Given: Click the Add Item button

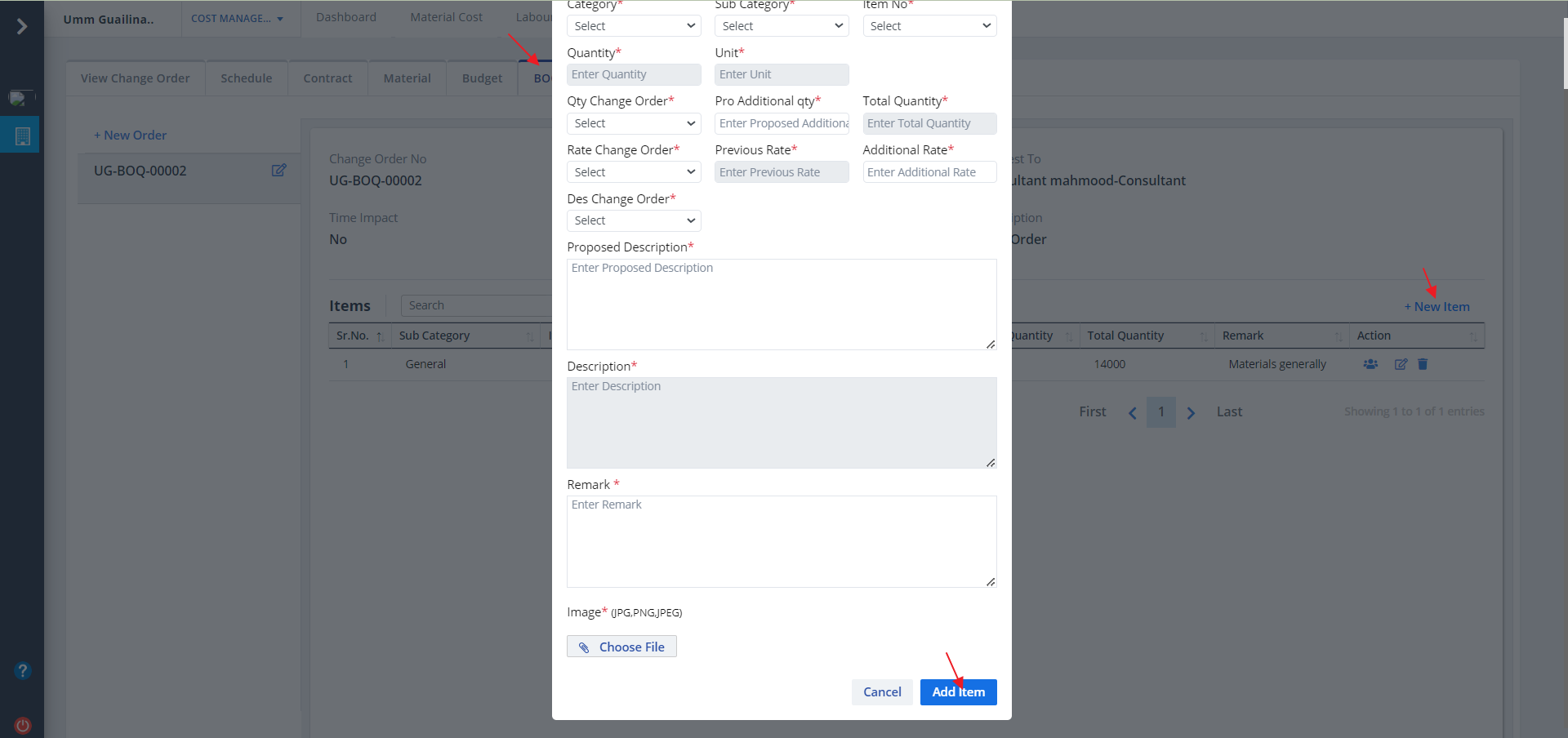Looking at the screenshot, I should pos(958,691).
